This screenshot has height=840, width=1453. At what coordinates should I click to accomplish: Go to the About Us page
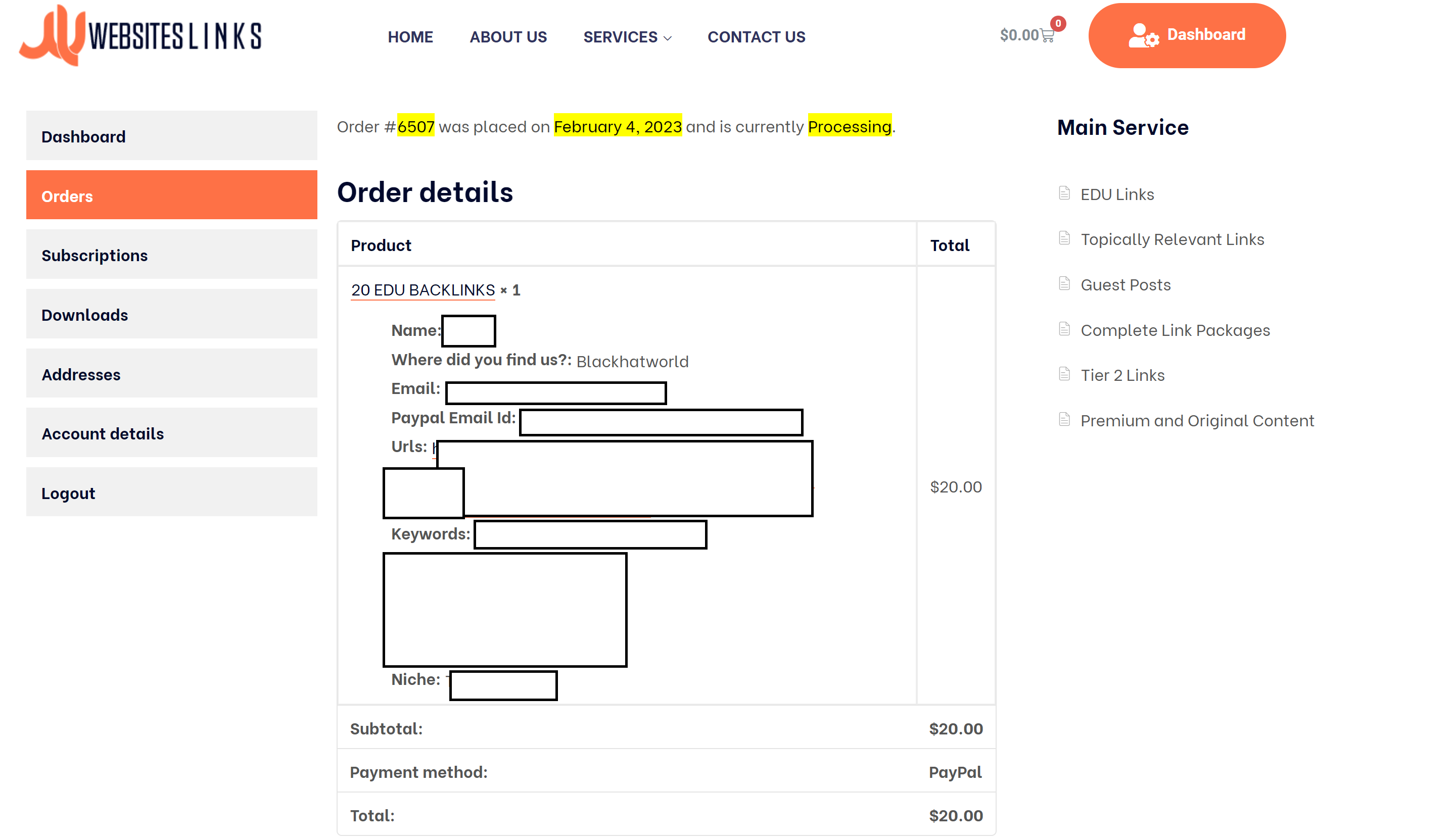coord(508,37)
